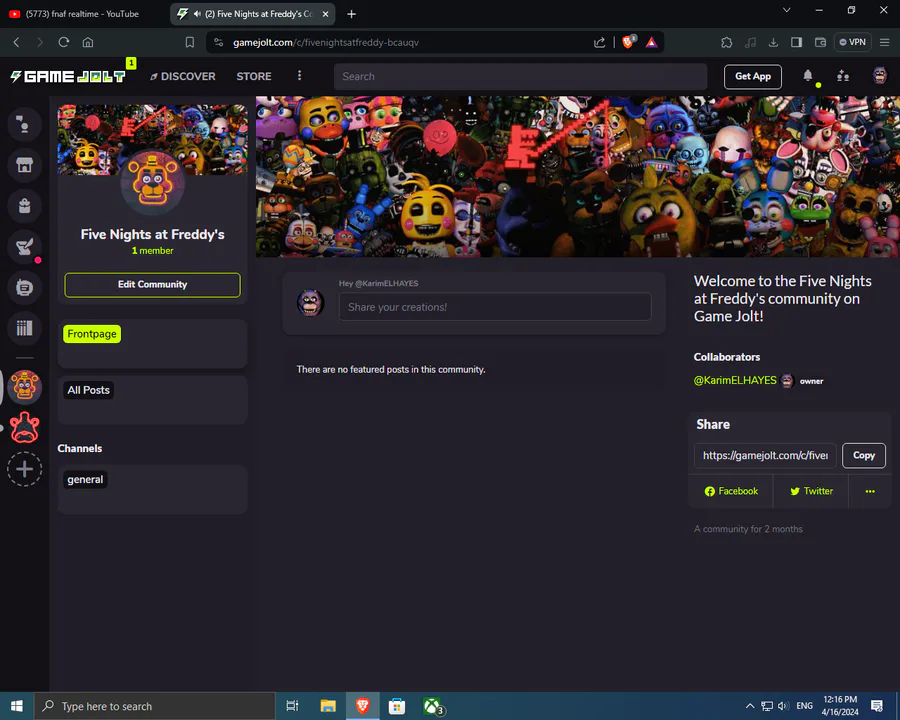This screenshot has width=900, height=720.
Task: Copy the community share link
Action: click(x=864, y=455)
